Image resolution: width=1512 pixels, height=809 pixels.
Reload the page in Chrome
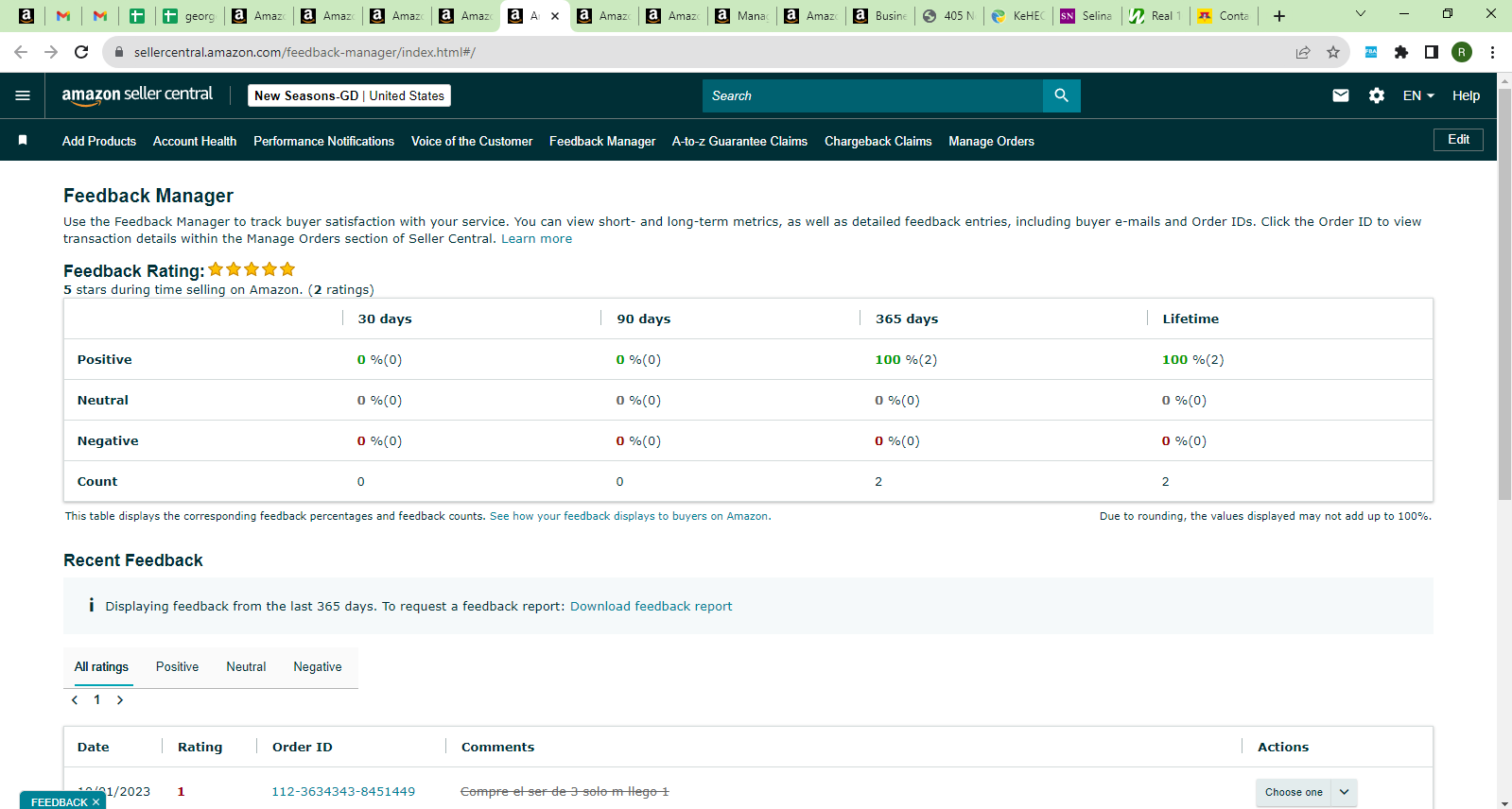point(81,52)
